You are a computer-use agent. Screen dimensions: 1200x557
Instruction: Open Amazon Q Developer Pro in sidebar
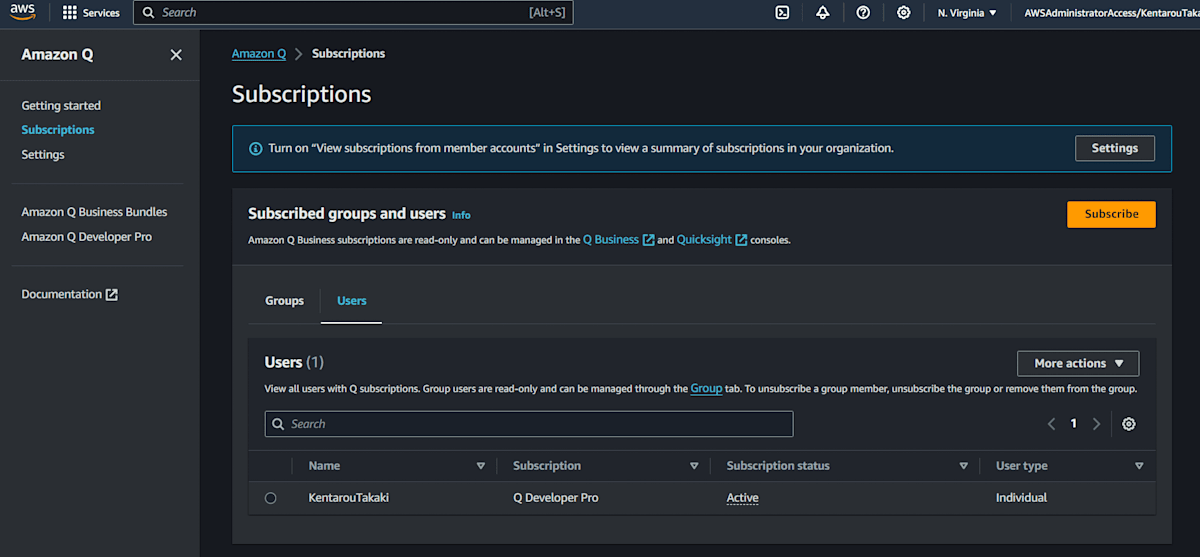point(87,237)
